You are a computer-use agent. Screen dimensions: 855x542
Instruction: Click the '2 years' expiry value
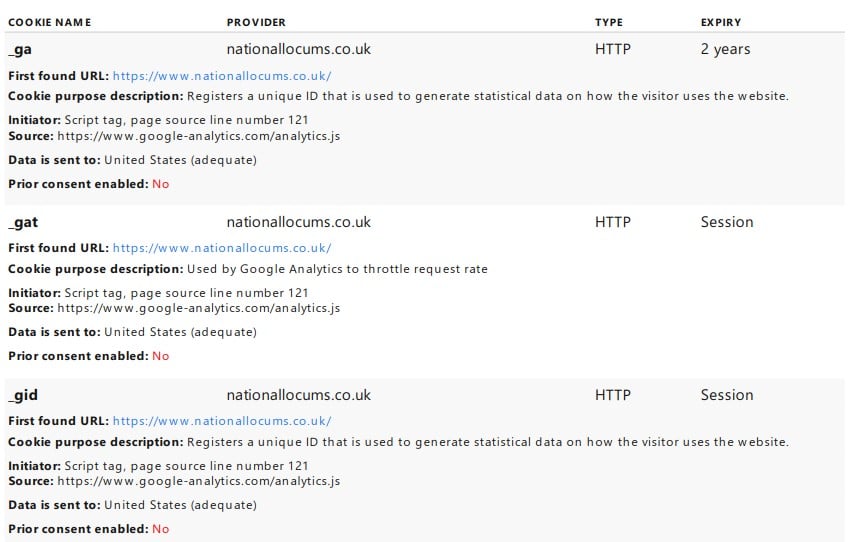[x=726, y=50]
